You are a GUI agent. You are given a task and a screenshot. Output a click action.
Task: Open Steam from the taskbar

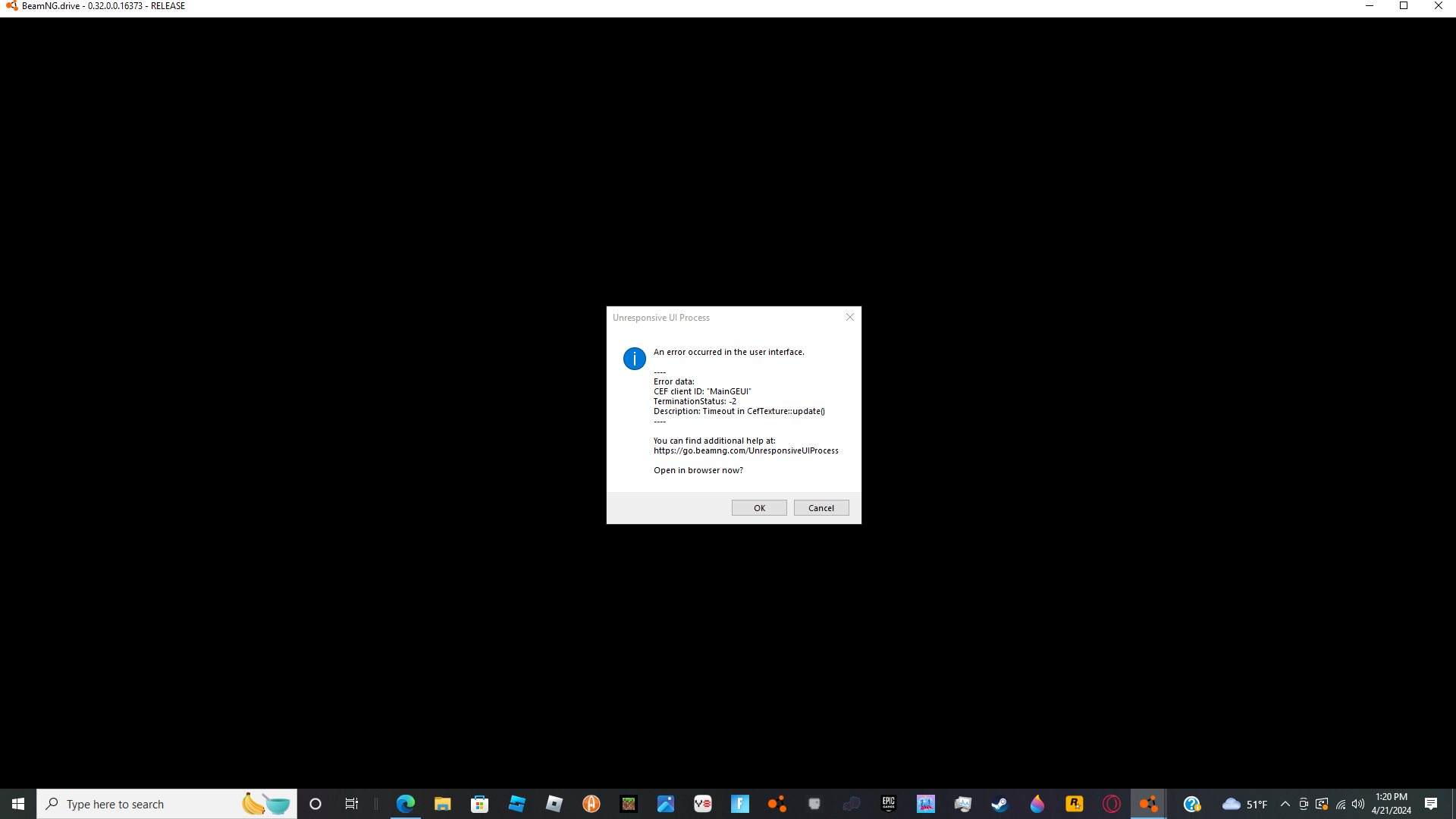click(999, 804)
